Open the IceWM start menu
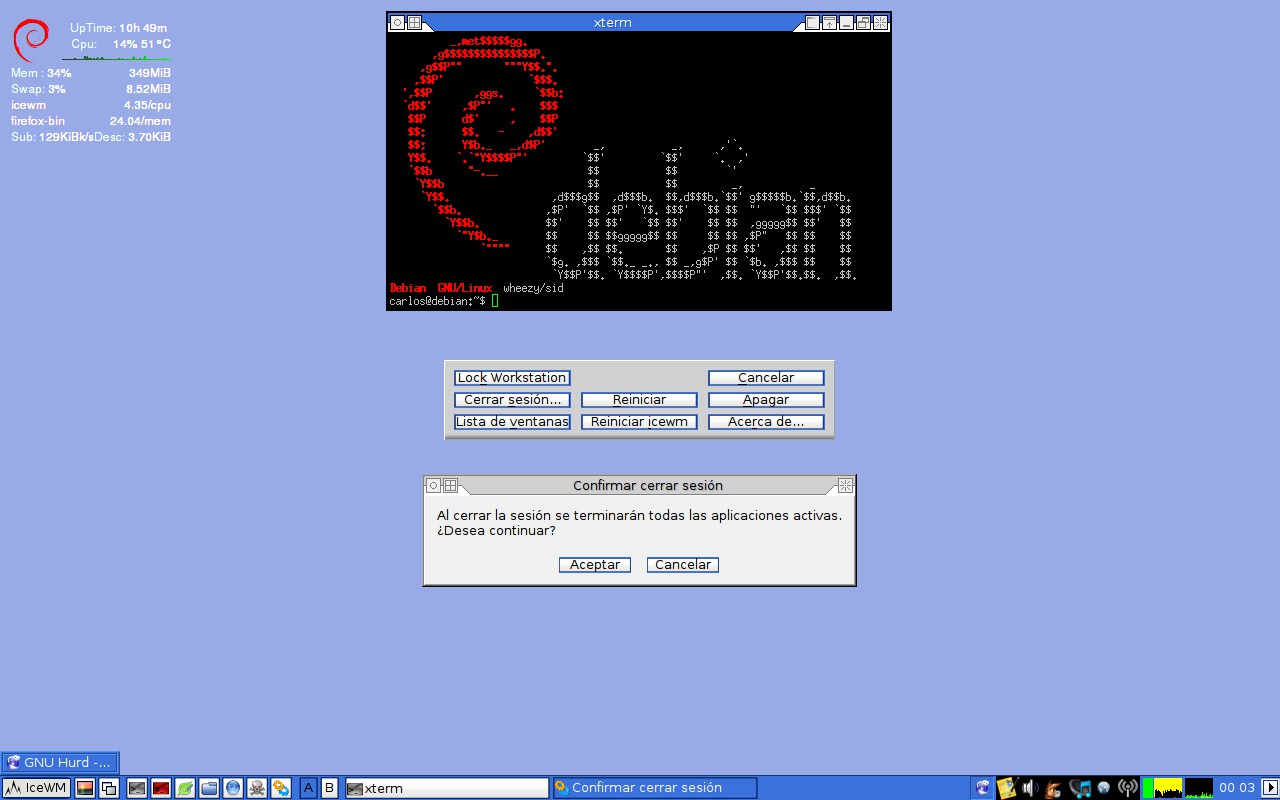 pos(36,788)
